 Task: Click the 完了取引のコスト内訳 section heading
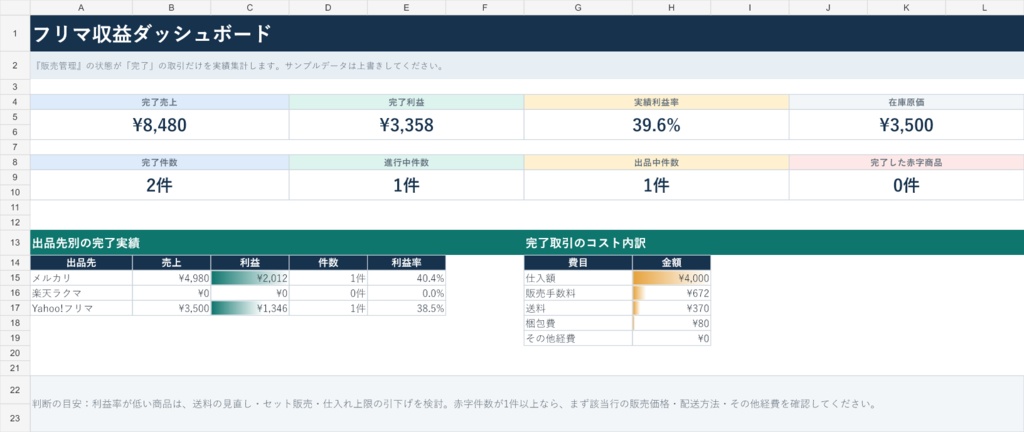coord(585,243)
